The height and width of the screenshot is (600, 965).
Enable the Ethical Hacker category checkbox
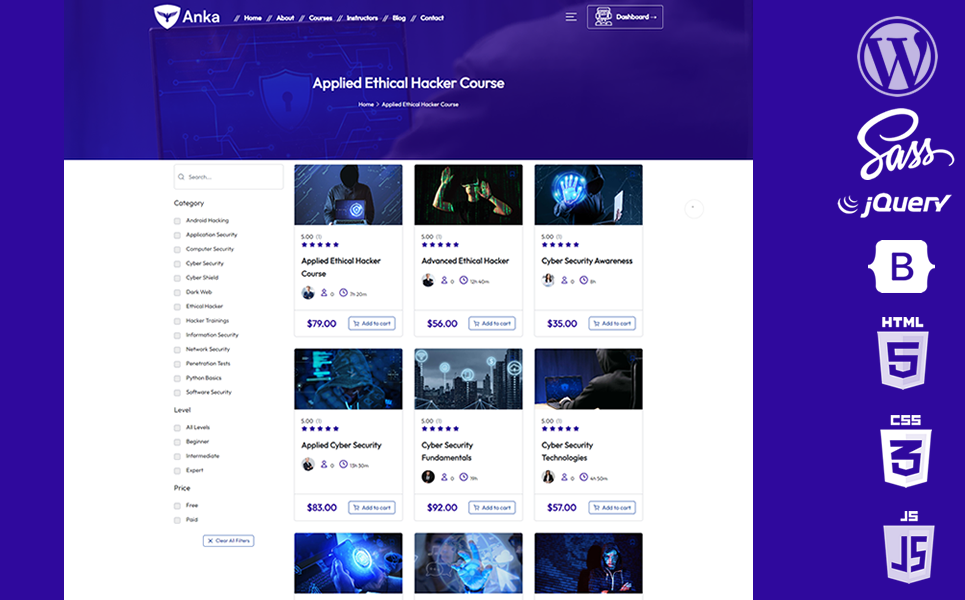coord(178,307)
